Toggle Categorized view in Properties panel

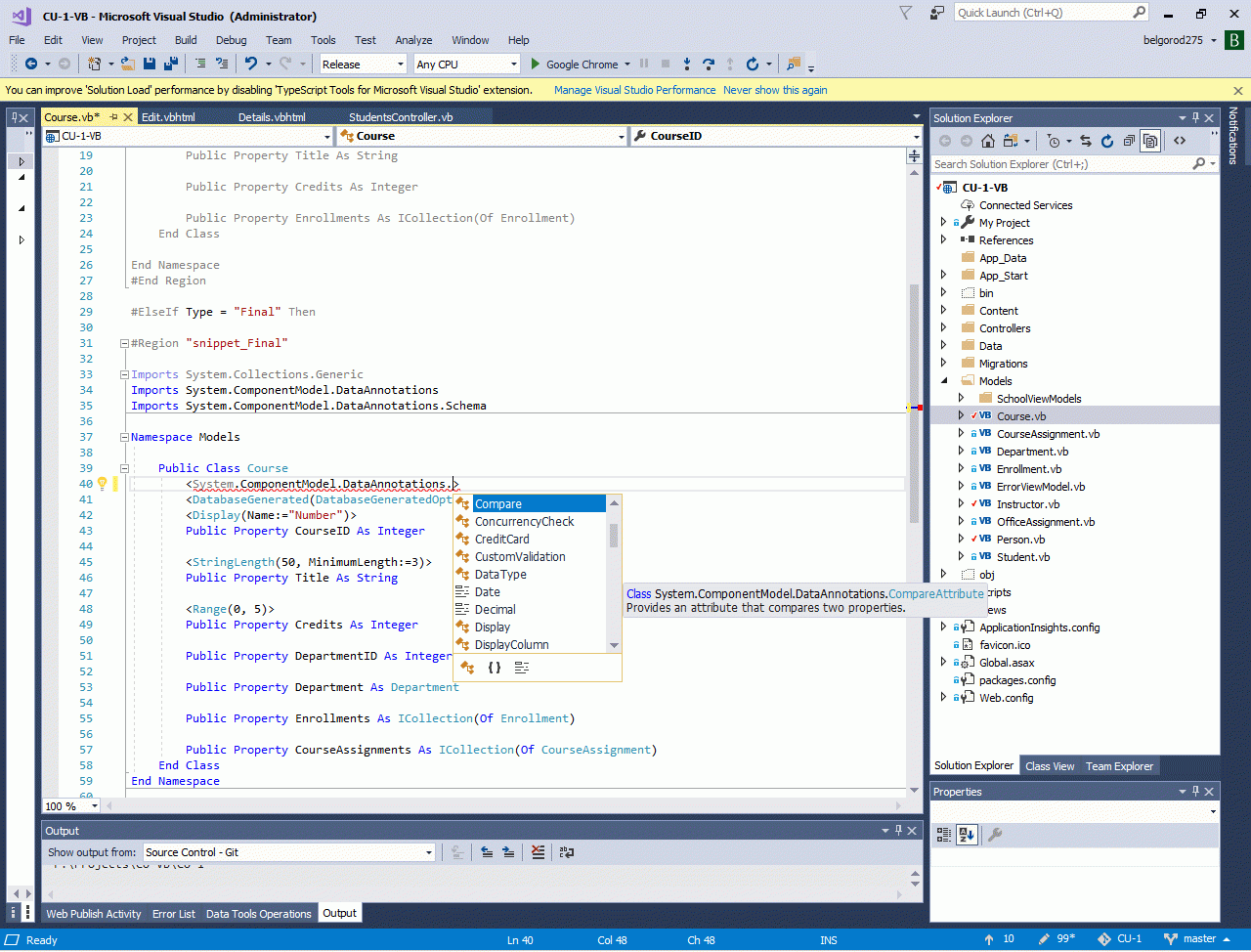pyautogui.click(x=944, y=835)
